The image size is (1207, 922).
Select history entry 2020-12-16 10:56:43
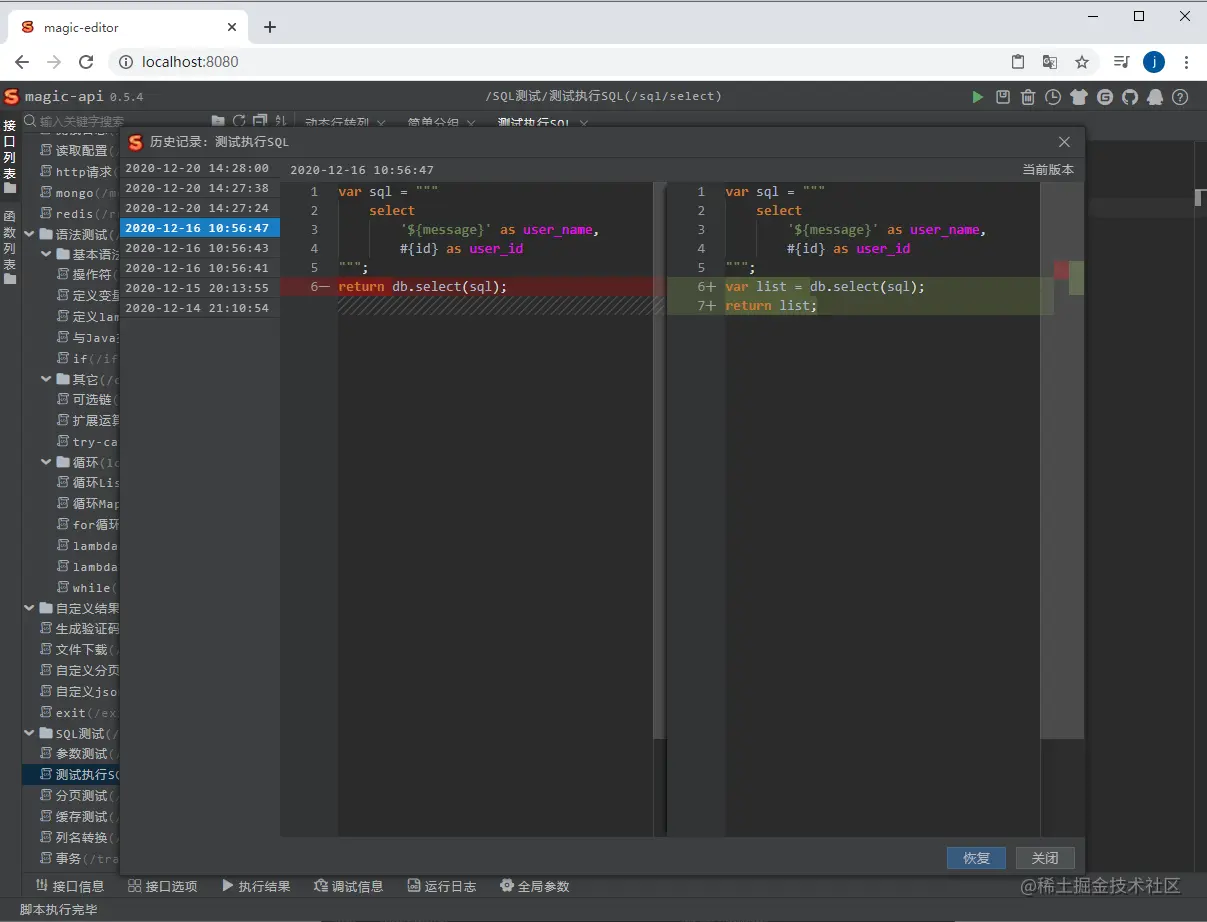pyautogui.click(x=200, y=248)
